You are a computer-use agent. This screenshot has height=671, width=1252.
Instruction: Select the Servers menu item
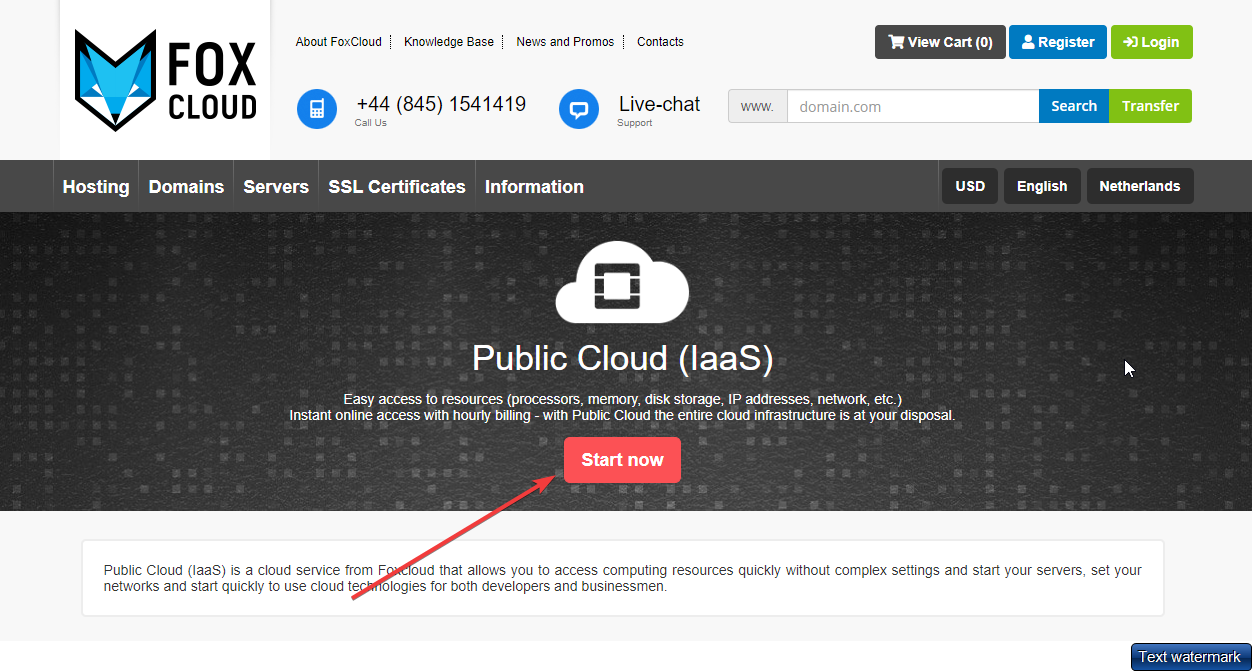[276, 187]
